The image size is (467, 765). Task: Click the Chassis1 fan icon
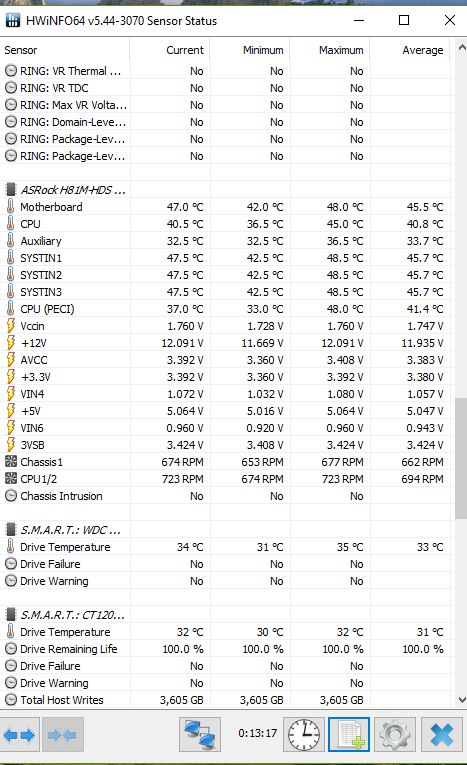coord(10,462)
